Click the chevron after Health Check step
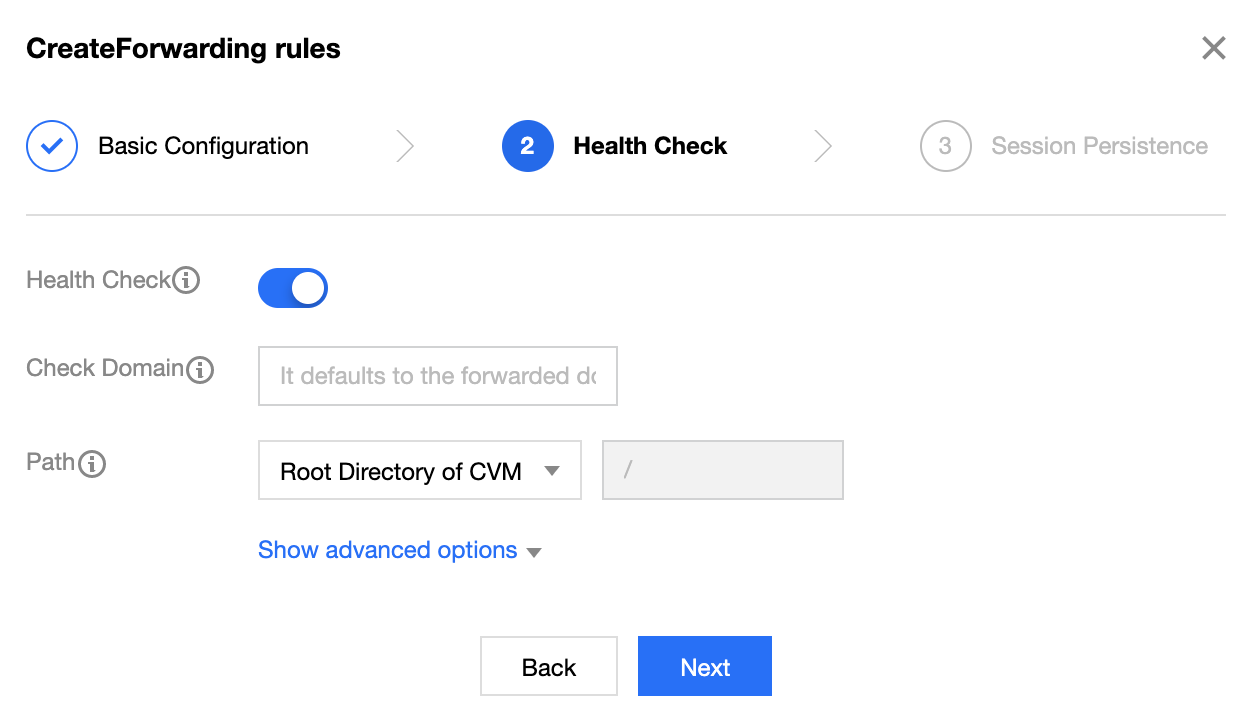 click(822, 146)
